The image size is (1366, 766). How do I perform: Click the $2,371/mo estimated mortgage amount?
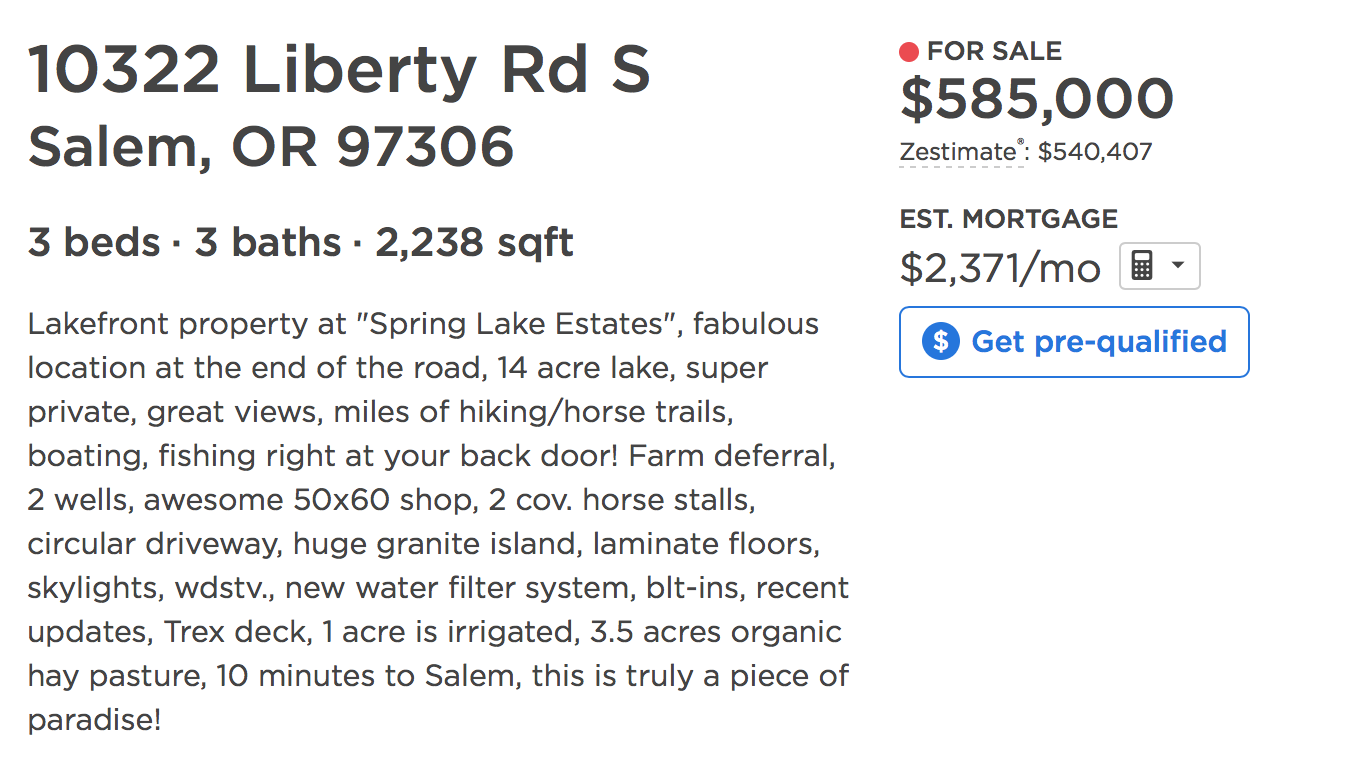(x=1000, y=268)
